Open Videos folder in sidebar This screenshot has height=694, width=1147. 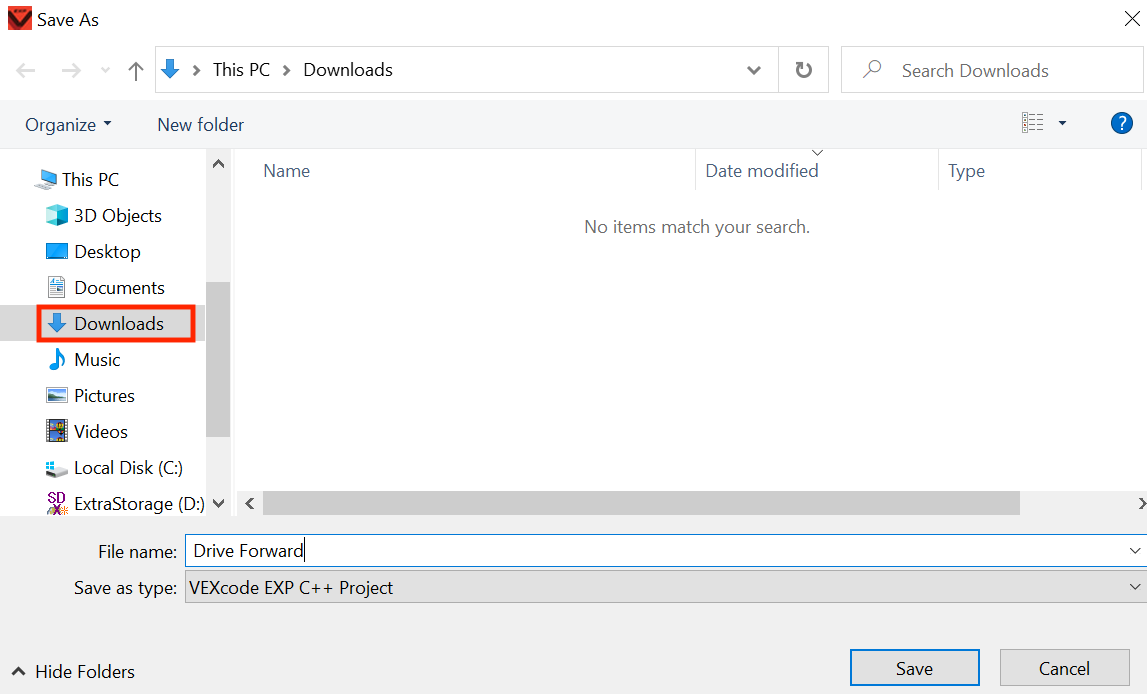[101, 431]
